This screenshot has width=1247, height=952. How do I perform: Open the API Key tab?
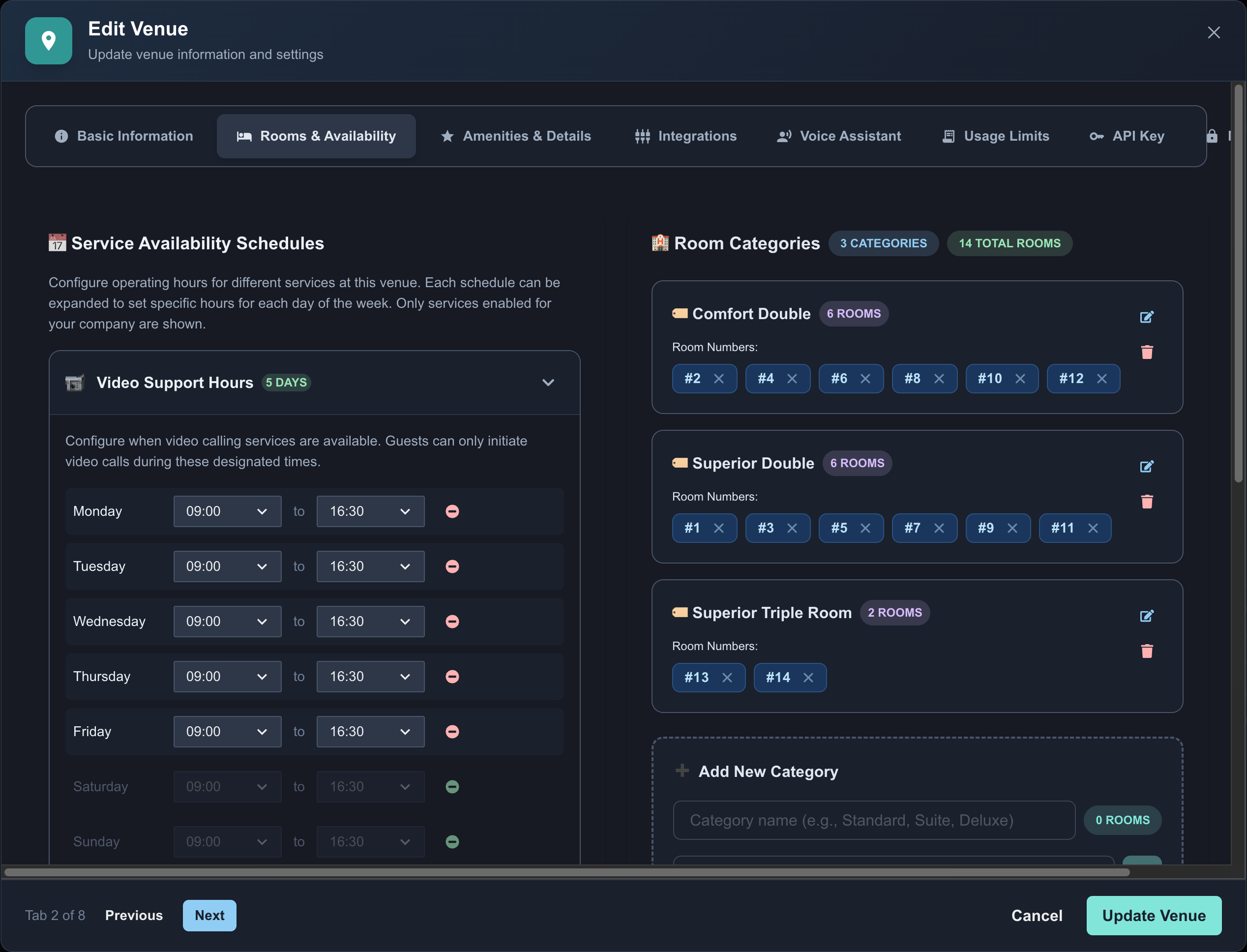tap(1127, 136)
